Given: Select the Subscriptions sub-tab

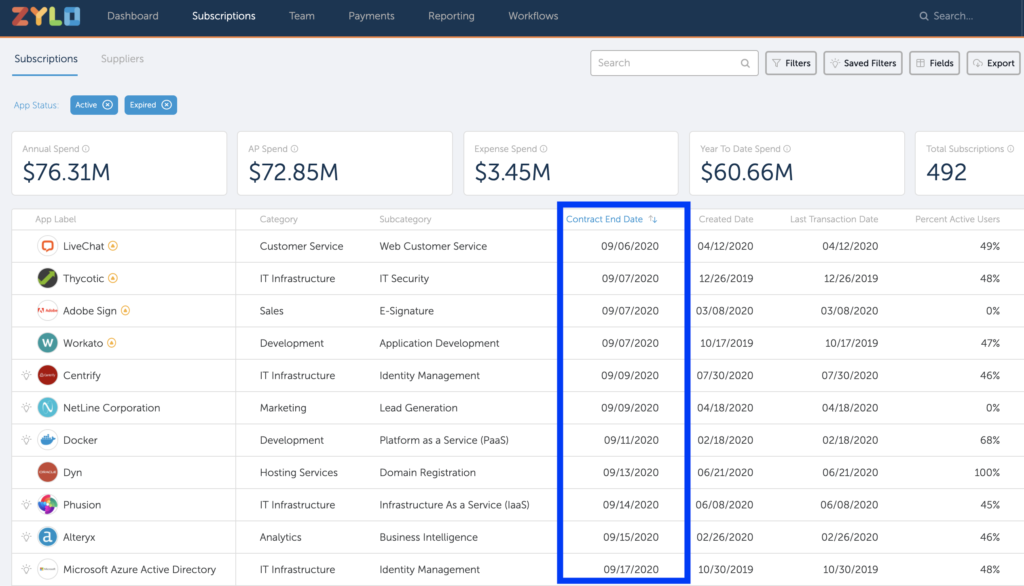Looking at the screenshot, I should click(x=46, y=59).
